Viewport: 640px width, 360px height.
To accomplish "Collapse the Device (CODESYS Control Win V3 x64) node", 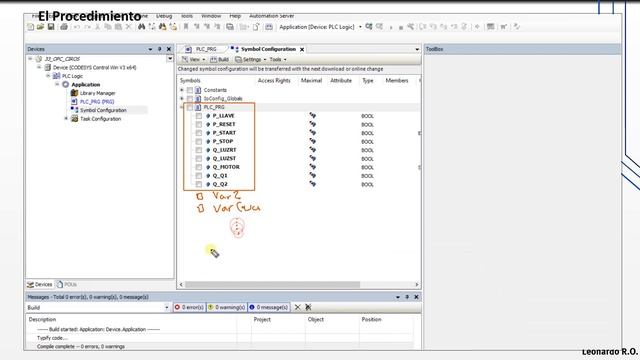I will (x=39, y=67).
